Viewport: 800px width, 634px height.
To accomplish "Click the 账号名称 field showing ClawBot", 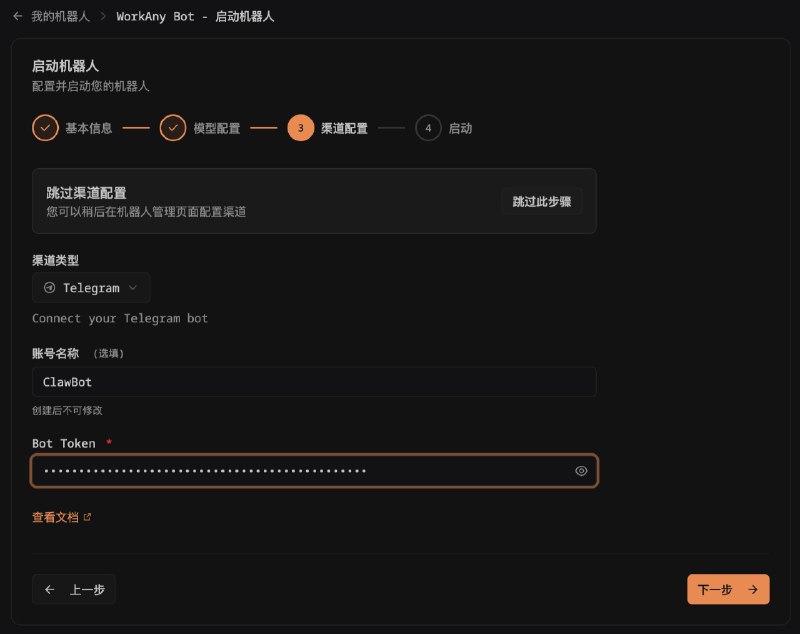I will tap(314, 381).
